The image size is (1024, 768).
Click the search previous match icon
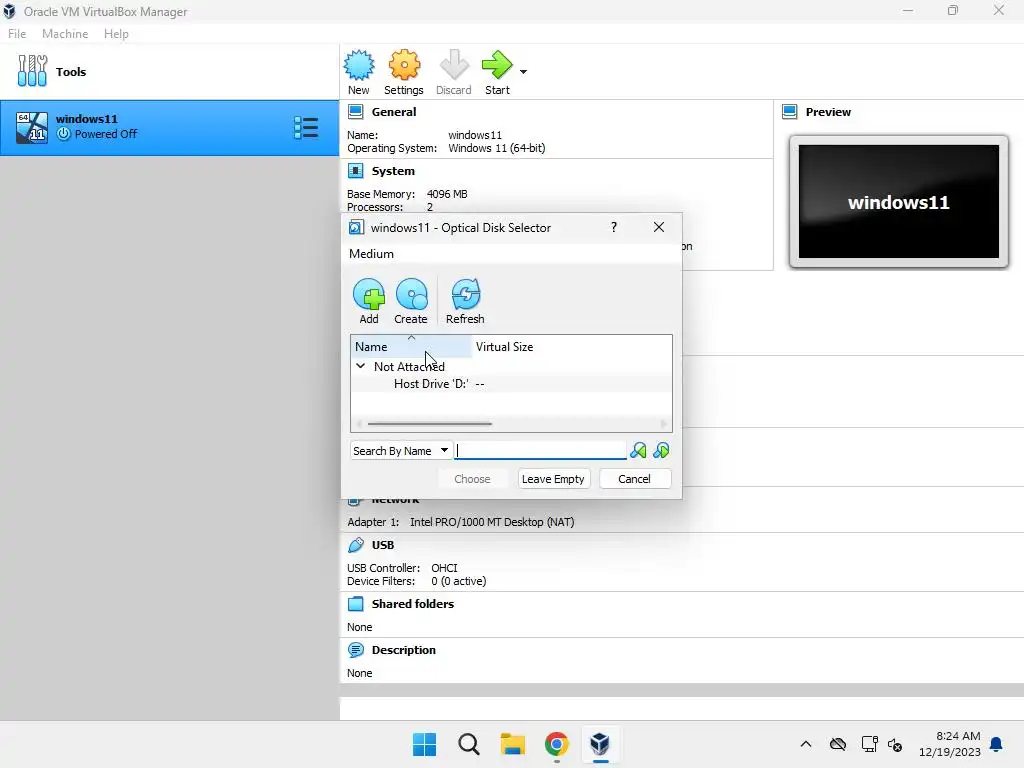click(638, 451)
